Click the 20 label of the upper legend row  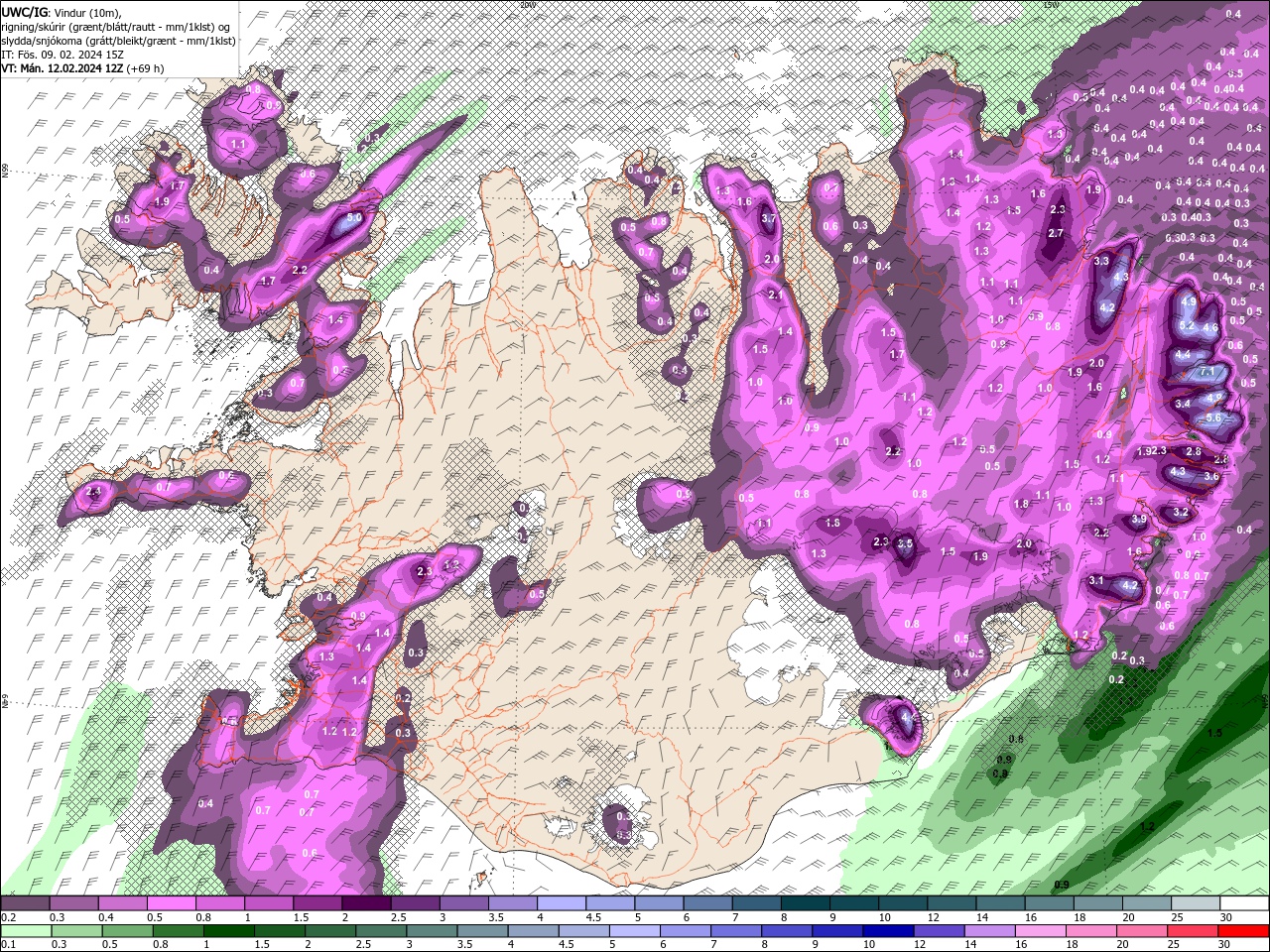coord(1128,918)
